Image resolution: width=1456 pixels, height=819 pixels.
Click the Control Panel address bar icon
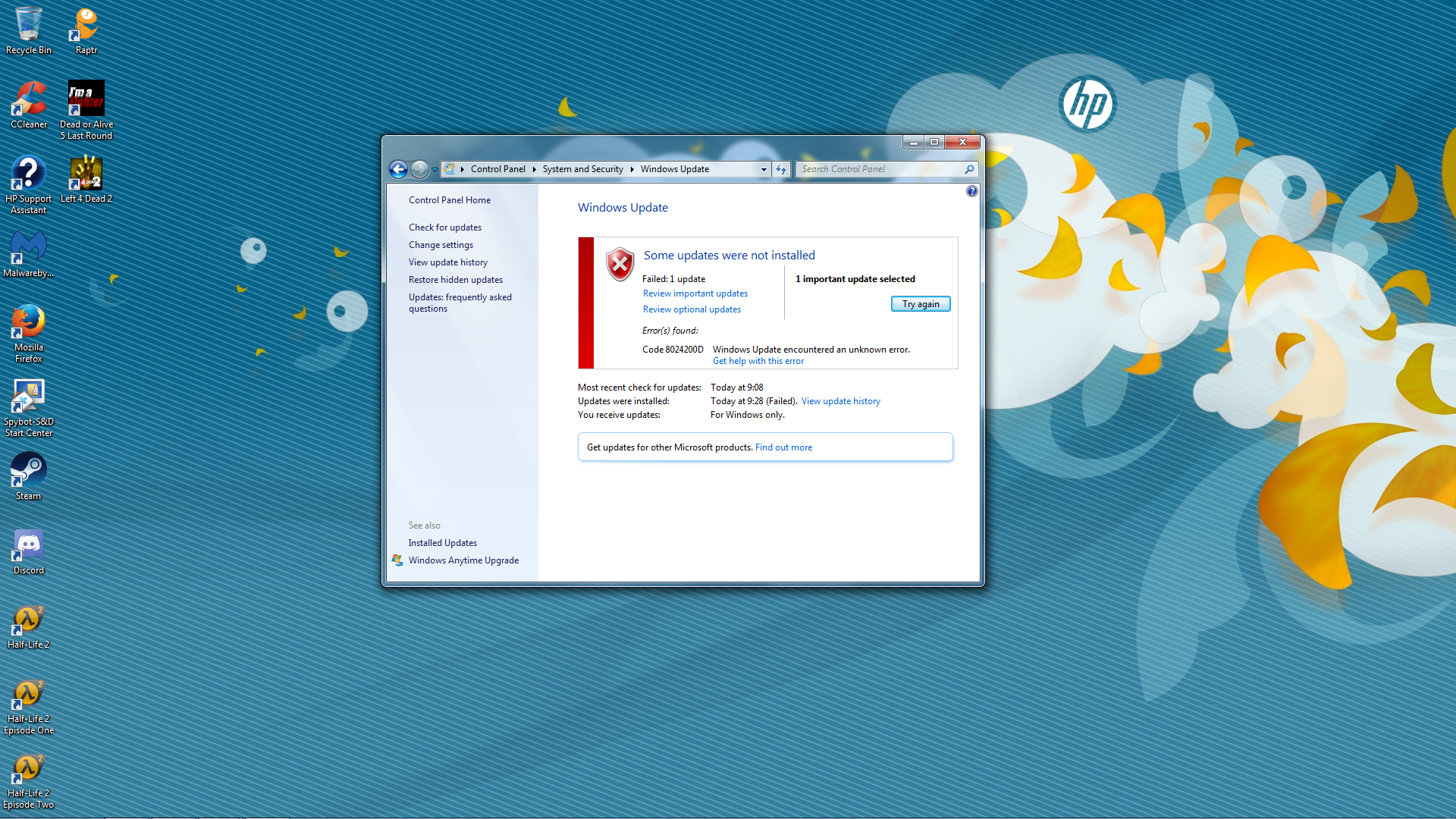[x=449, y=169]
